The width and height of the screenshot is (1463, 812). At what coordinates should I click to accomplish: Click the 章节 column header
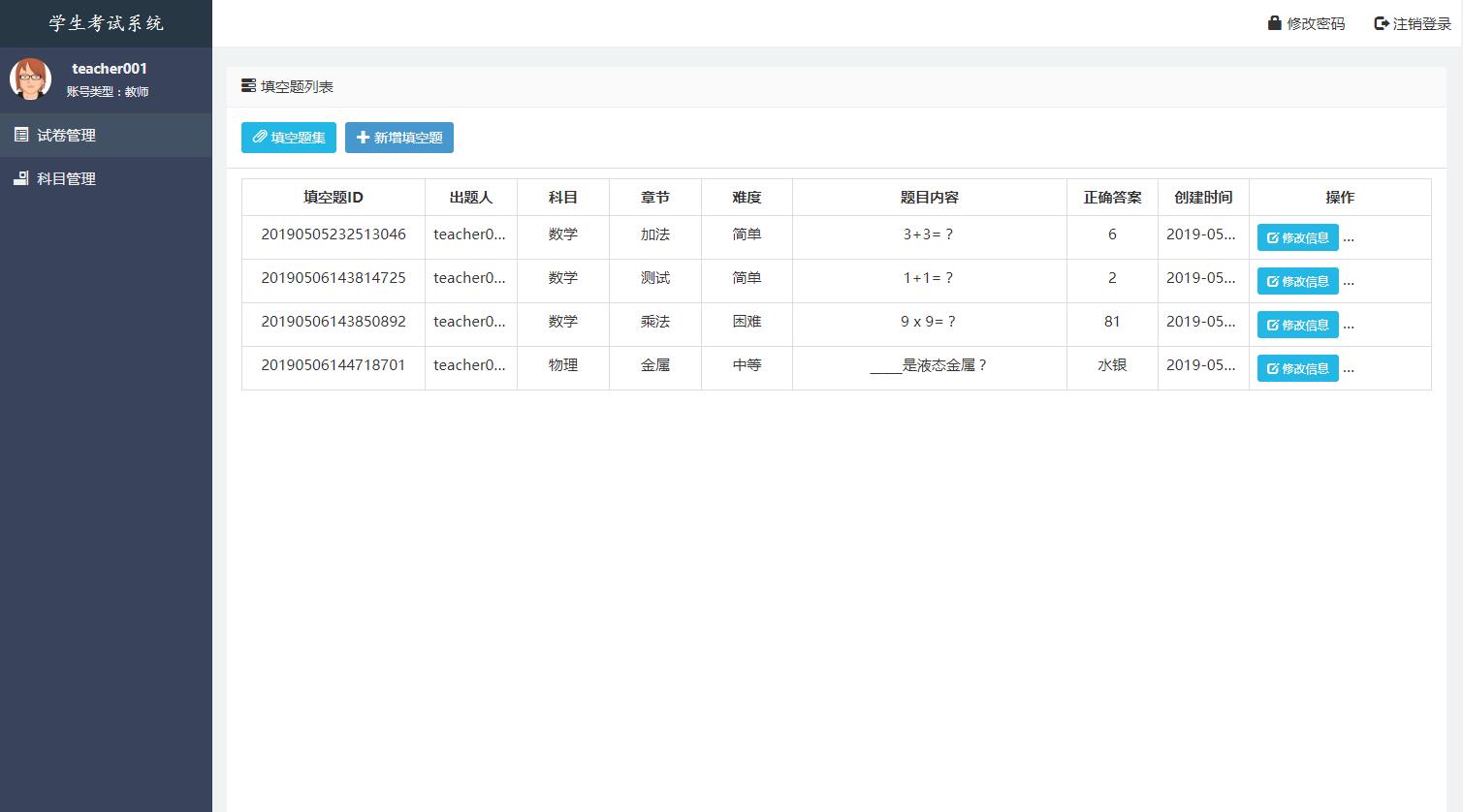(x=655, y=197)
